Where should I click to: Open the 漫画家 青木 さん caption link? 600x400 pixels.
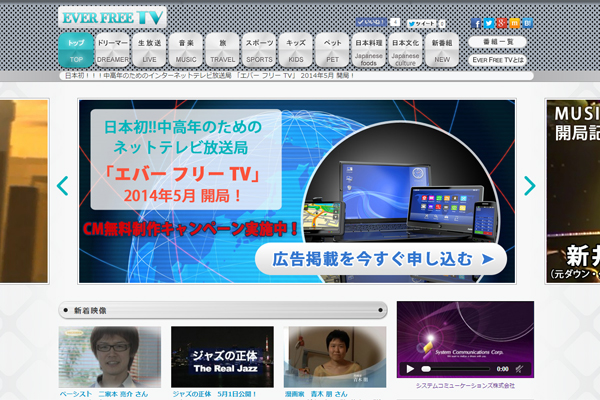tap(316, 394)
